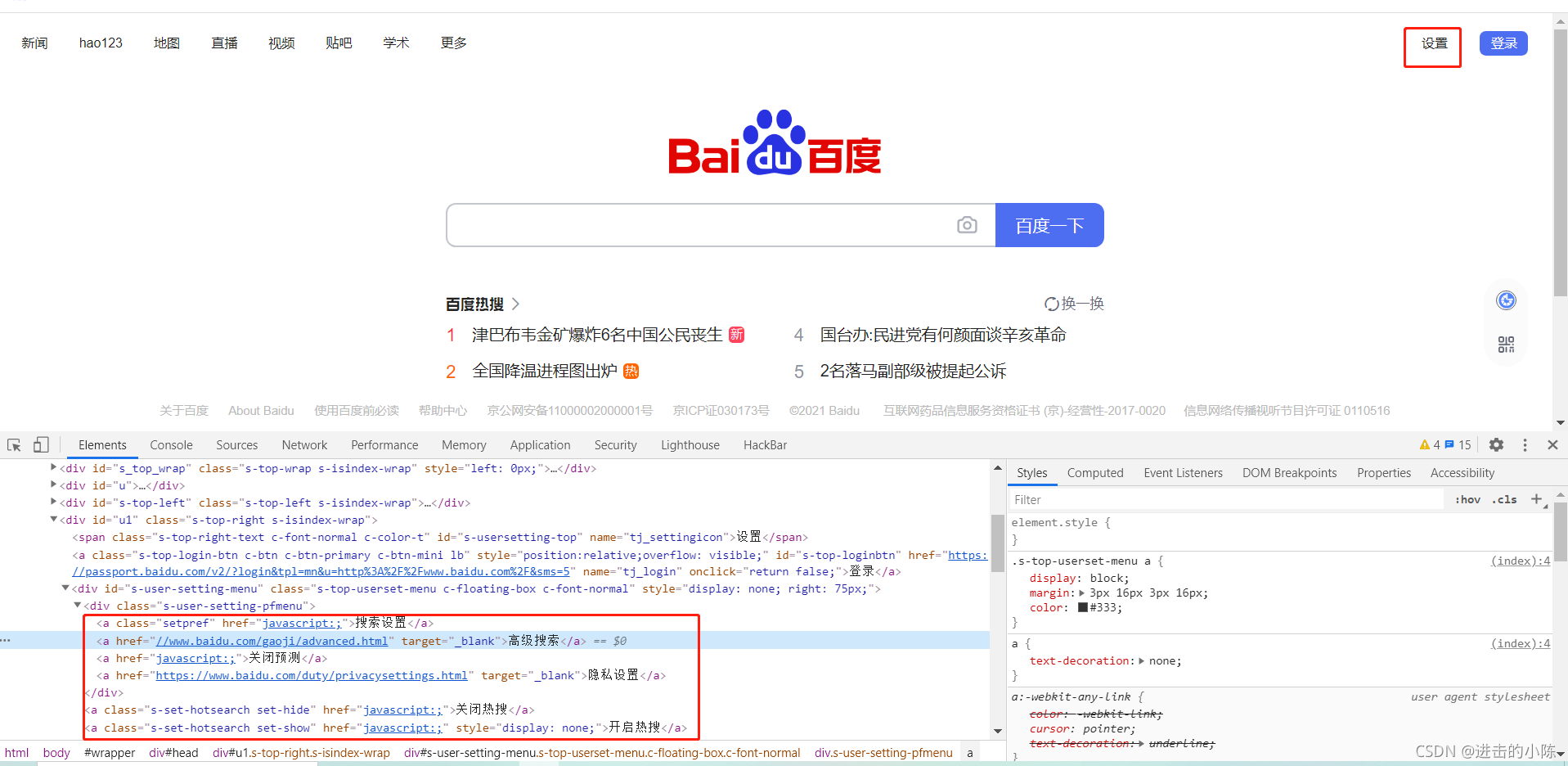Open DevTools more options menu
The width and height of the screenshot is (1568, 766).
coord(1524,444)
